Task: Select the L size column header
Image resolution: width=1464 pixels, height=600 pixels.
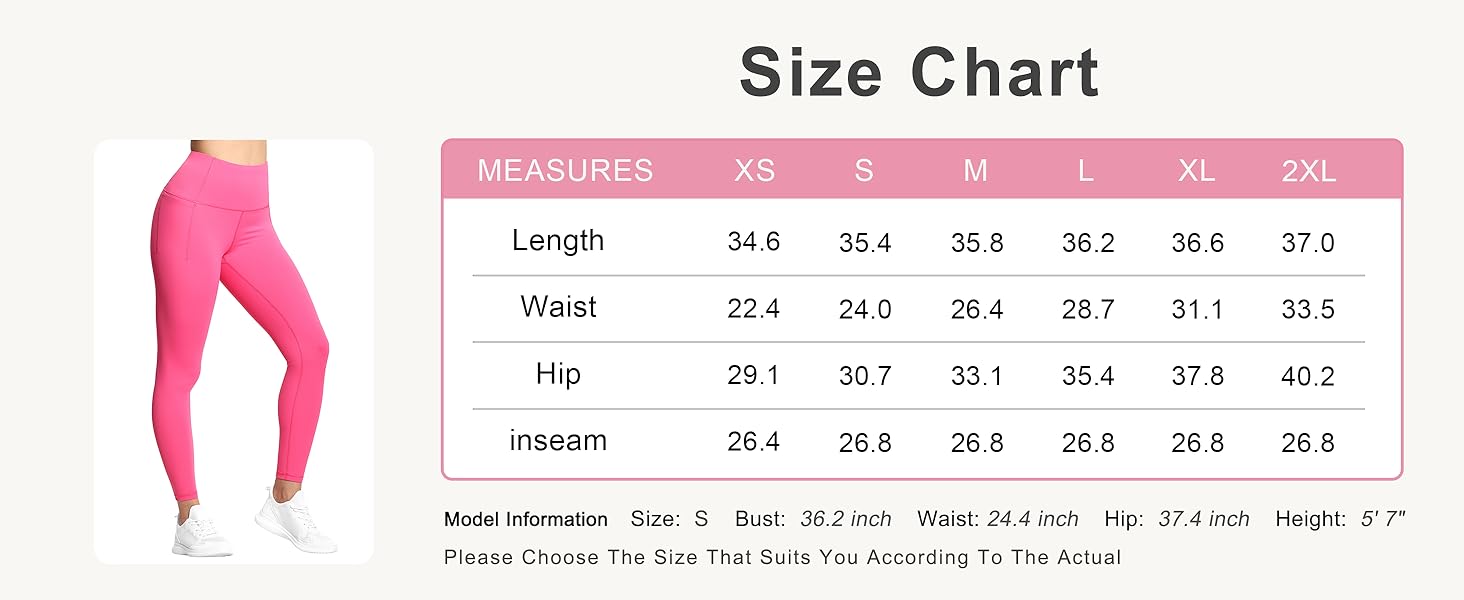Action: point(1086,171)
